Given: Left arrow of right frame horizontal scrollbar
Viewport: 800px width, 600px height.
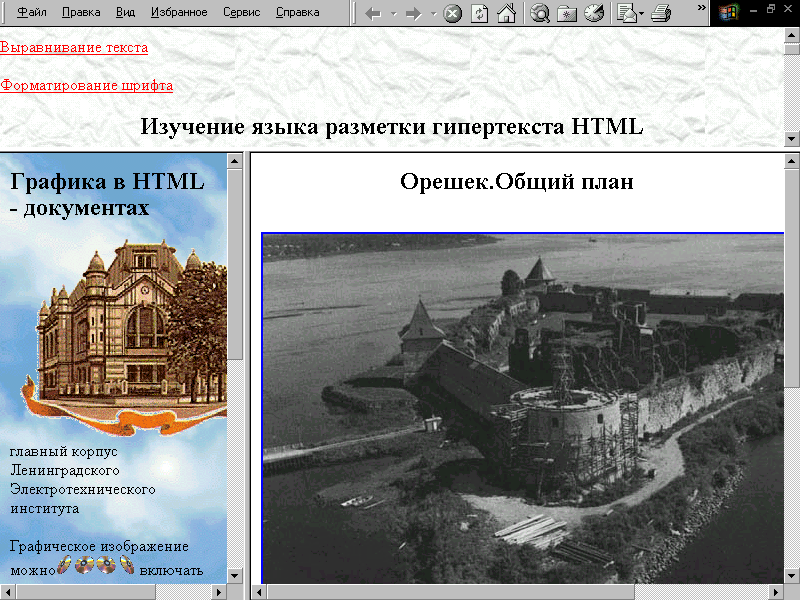Looking at the screenshot, I should 259,592.
